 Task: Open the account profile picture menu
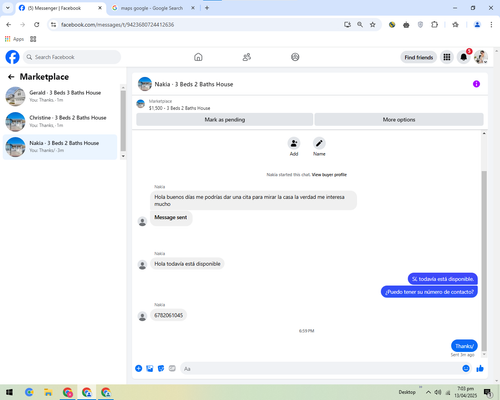(x=481, y=57)
